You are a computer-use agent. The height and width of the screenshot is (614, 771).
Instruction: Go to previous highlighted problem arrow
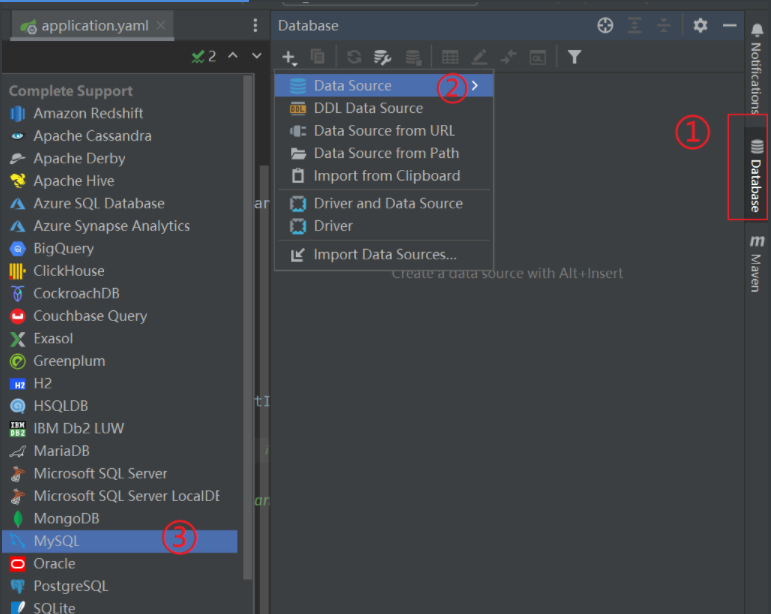[233, 56]
